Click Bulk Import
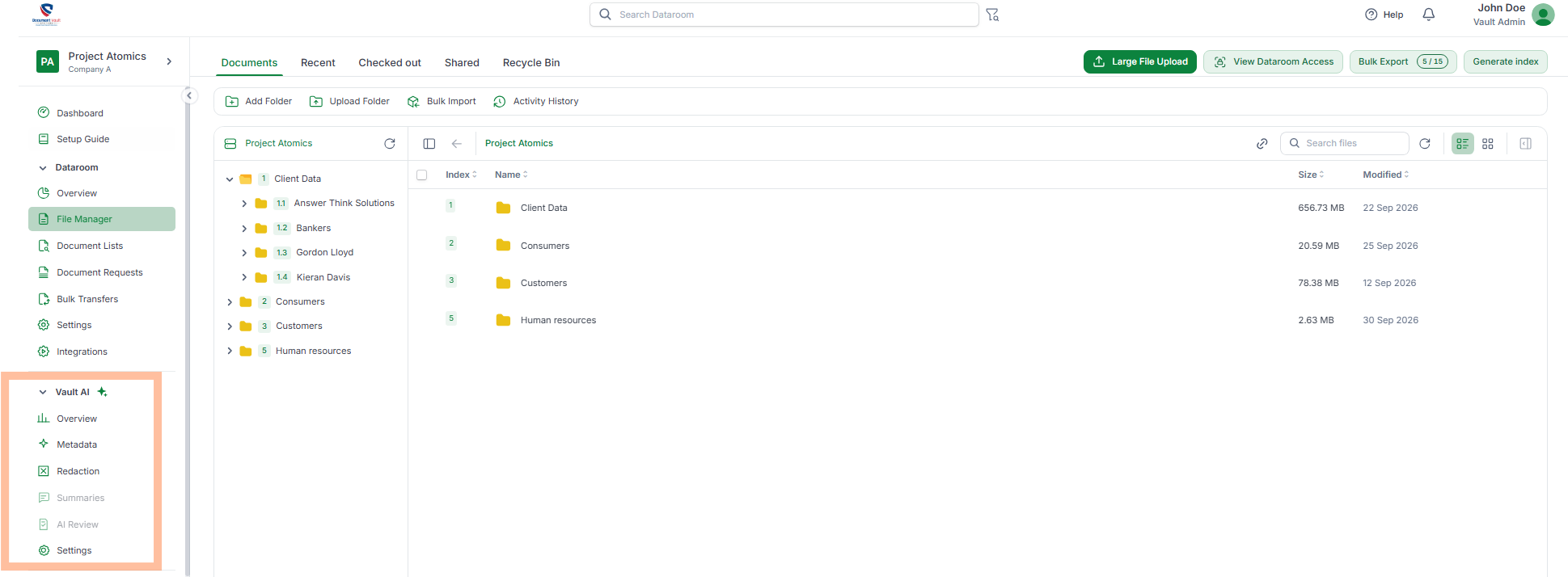1568x577 pixels. 442,101
